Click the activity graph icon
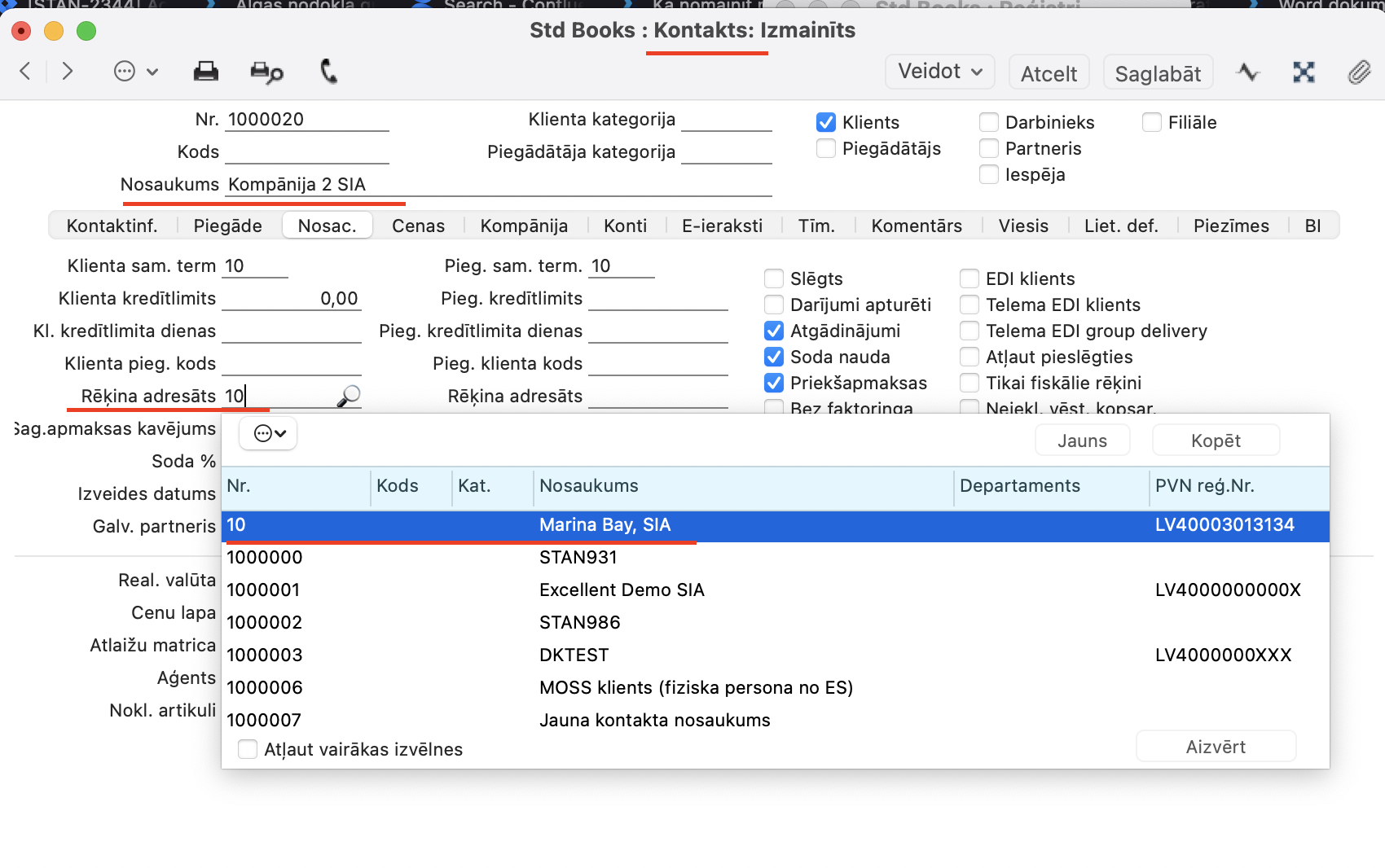The image size is (1385, 868). [1247, 72]
